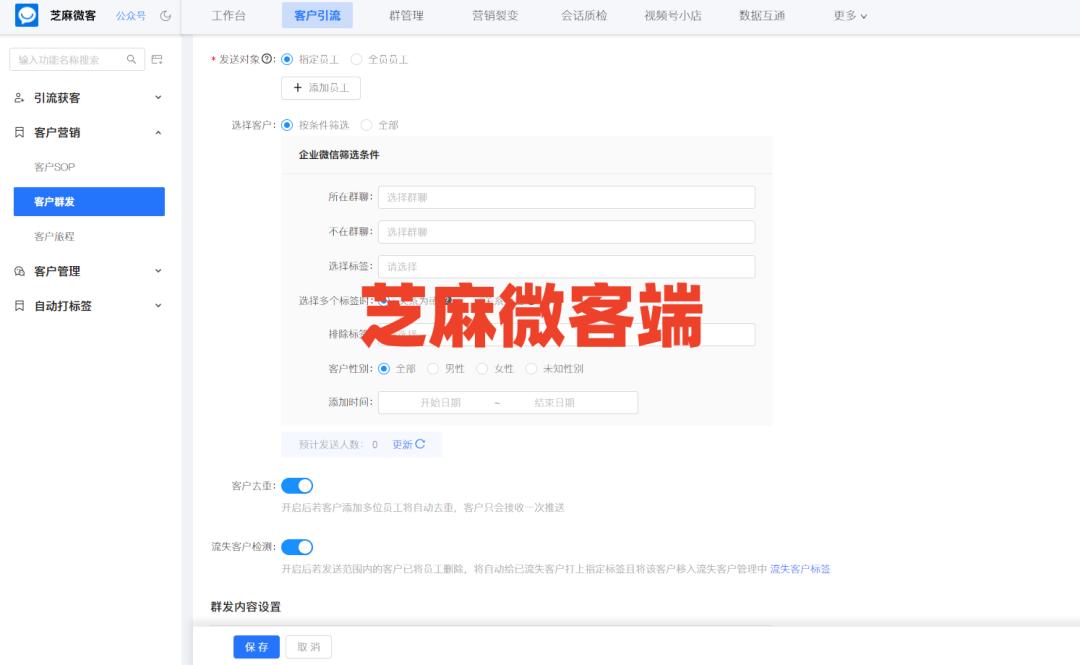The width and height of the screenshot is (1080, 665).
Task: Disable the 客户去重 toggle
Action: [295, 485]
